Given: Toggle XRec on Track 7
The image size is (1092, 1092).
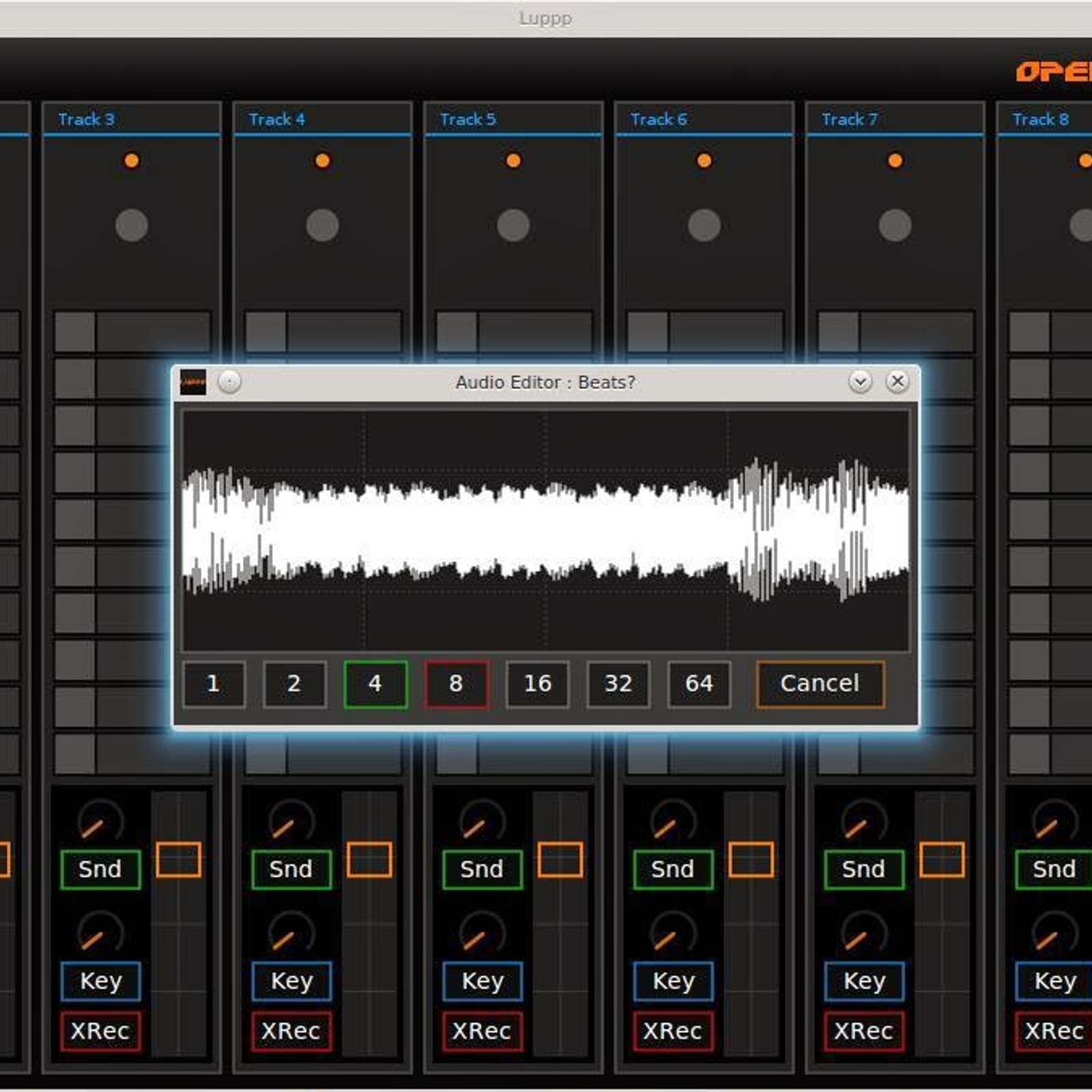Looking at the screenshot, I should coord(864,1031).
